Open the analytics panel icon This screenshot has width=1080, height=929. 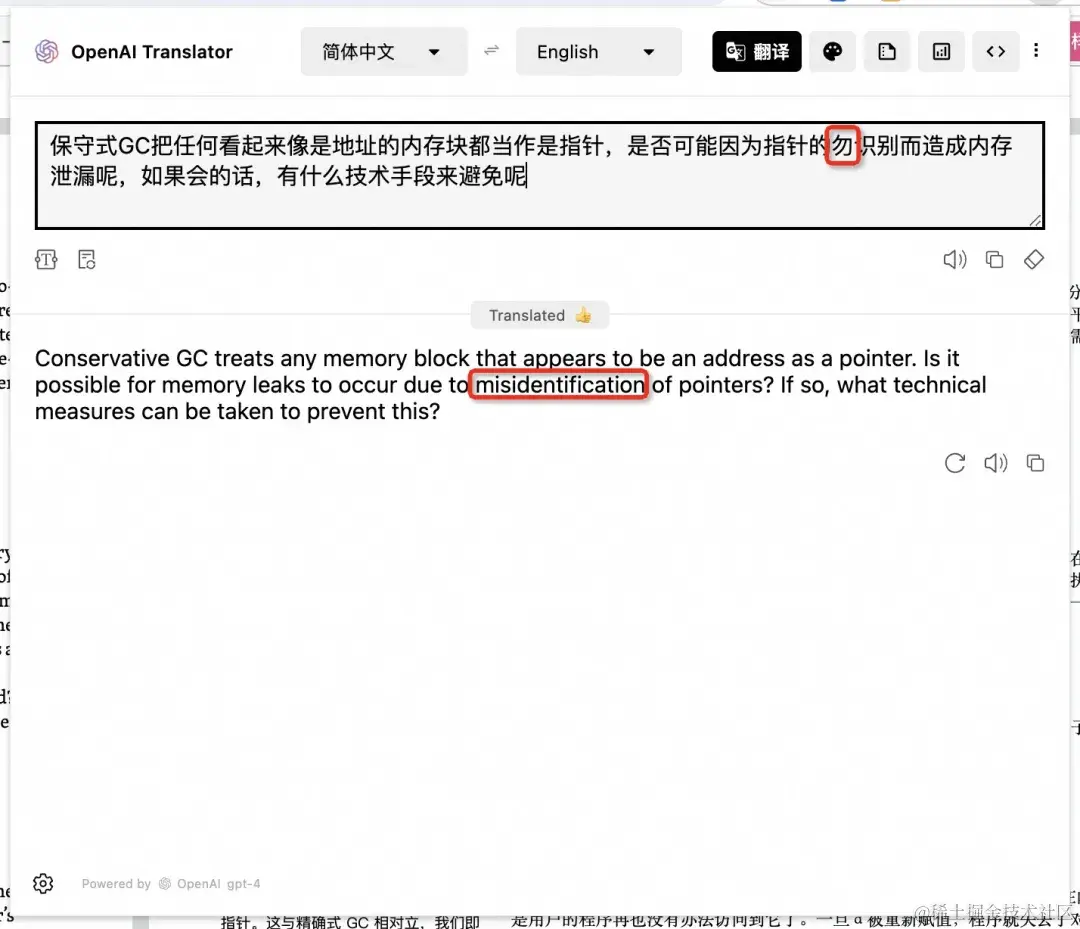pos(941,51)
